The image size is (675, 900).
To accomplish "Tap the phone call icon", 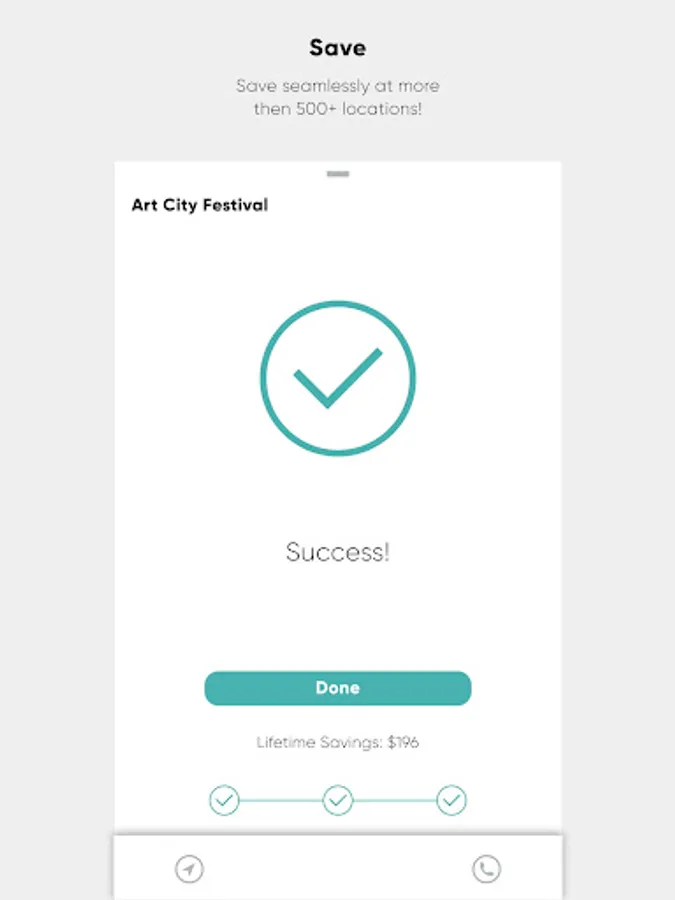I will [486, 868].
